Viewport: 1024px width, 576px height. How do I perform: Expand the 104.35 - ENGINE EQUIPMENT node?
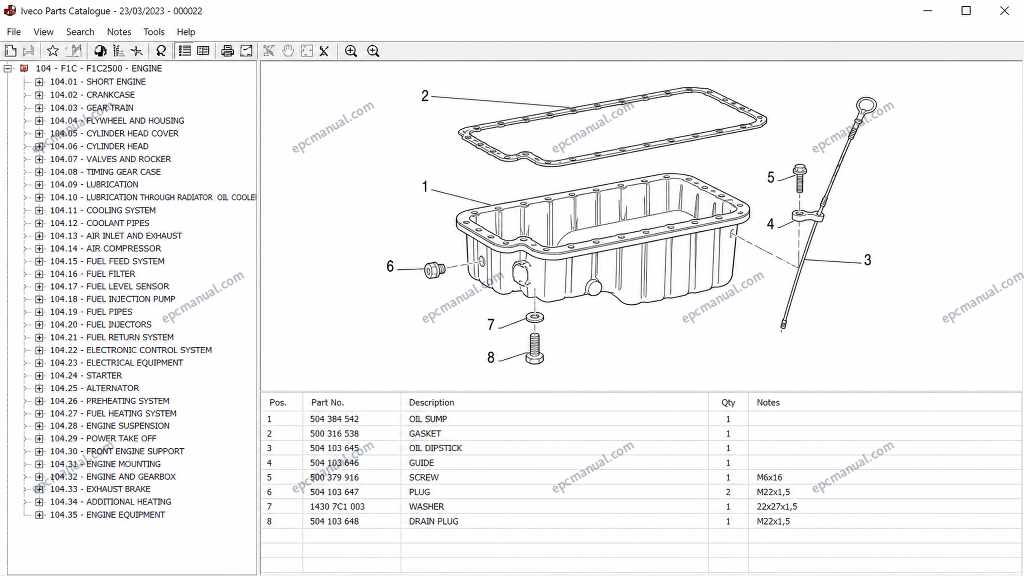click(x=39, y=515)
